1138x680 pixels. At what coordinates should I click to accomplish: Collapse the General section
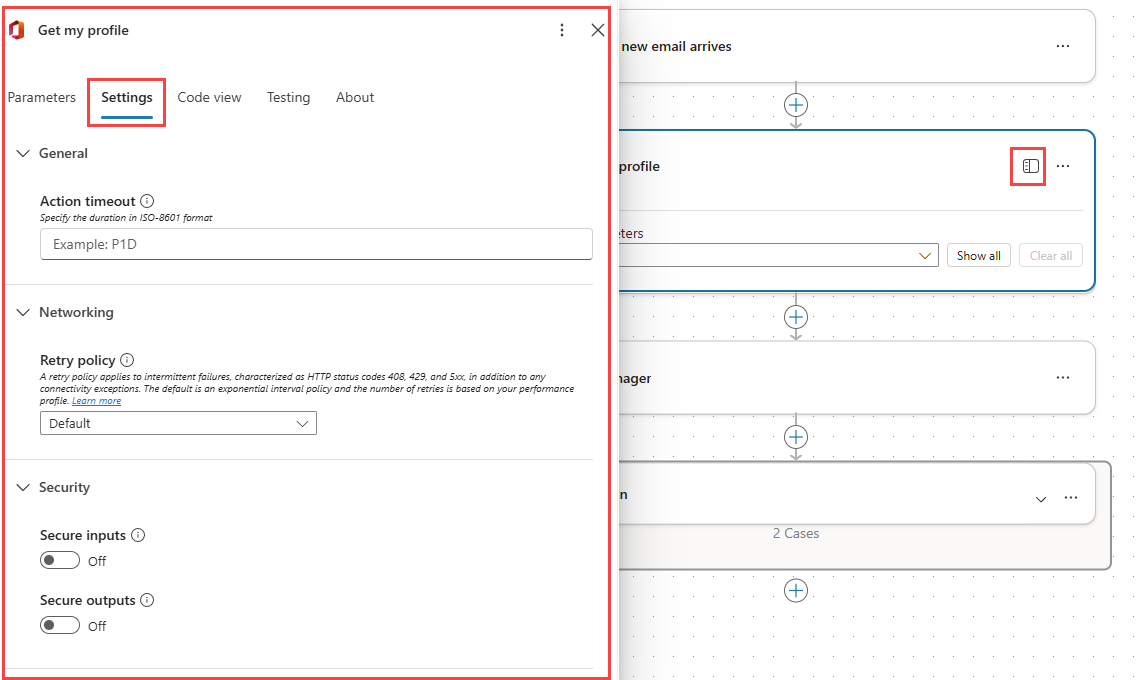point(23,153)
